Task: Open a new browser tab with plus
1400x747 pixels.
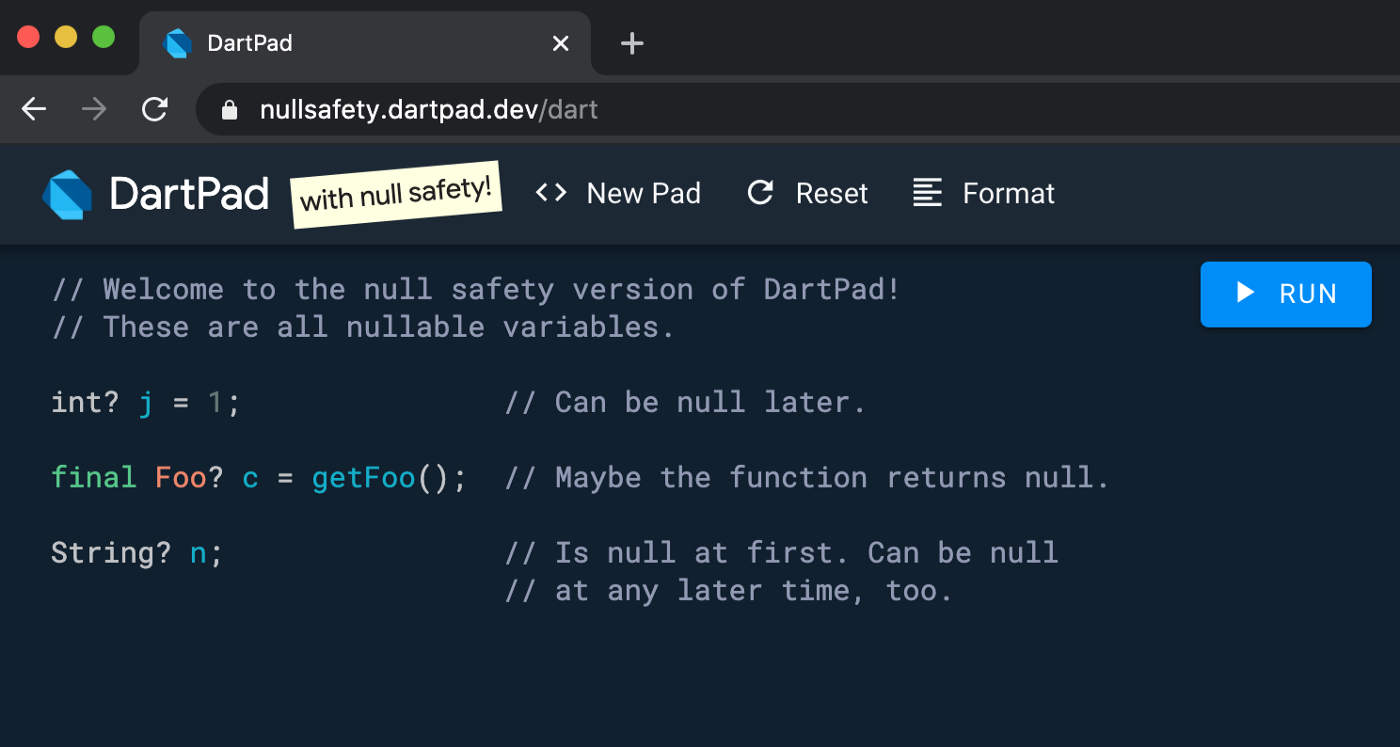Action: pos(632,43)
